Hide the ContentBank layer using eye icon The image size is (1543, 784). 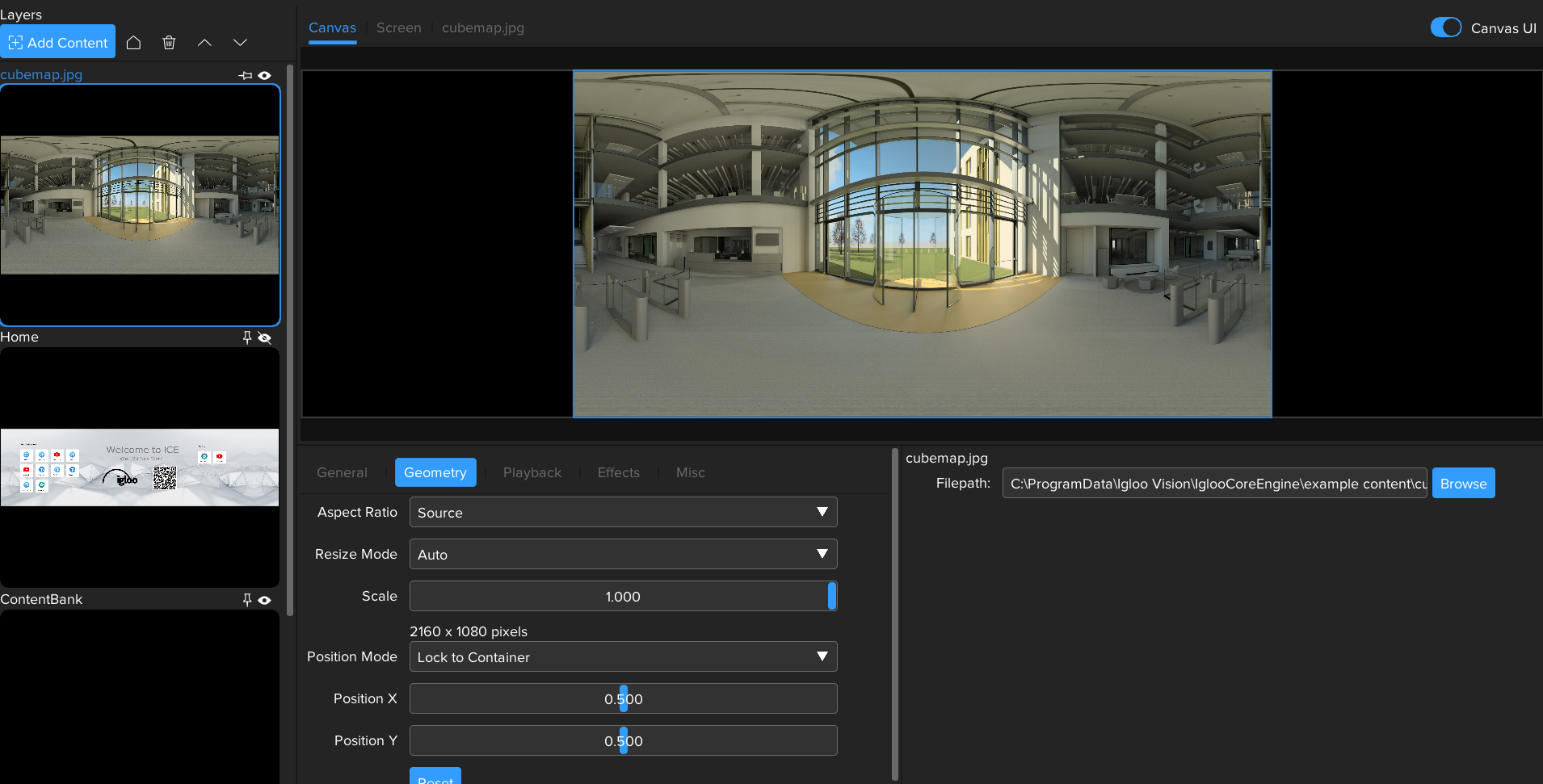coord(264,600)
